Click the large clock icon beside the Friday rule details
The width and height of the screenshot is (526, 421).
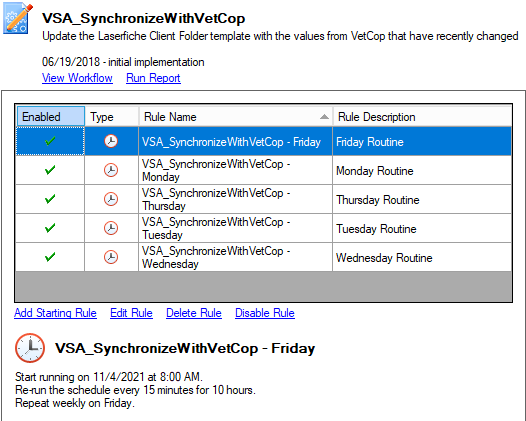(x=30, y=348)
